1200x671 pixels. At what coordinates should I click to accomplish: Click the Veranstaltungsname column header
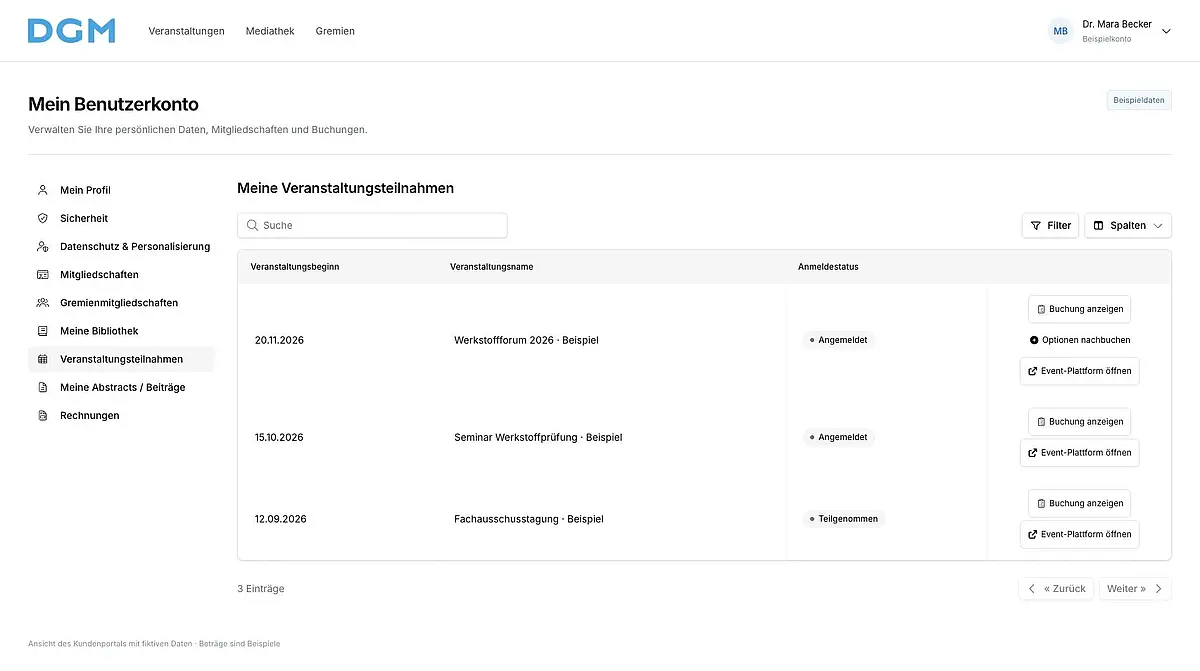point(491,267)
